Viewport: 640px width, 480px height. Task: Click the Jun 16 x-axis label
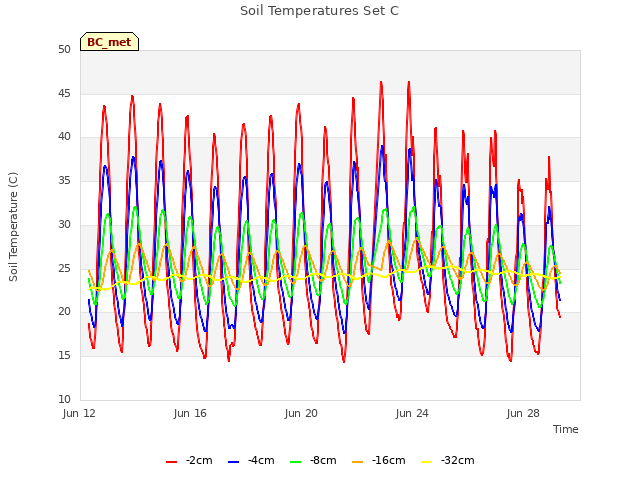tap(190, 413)
